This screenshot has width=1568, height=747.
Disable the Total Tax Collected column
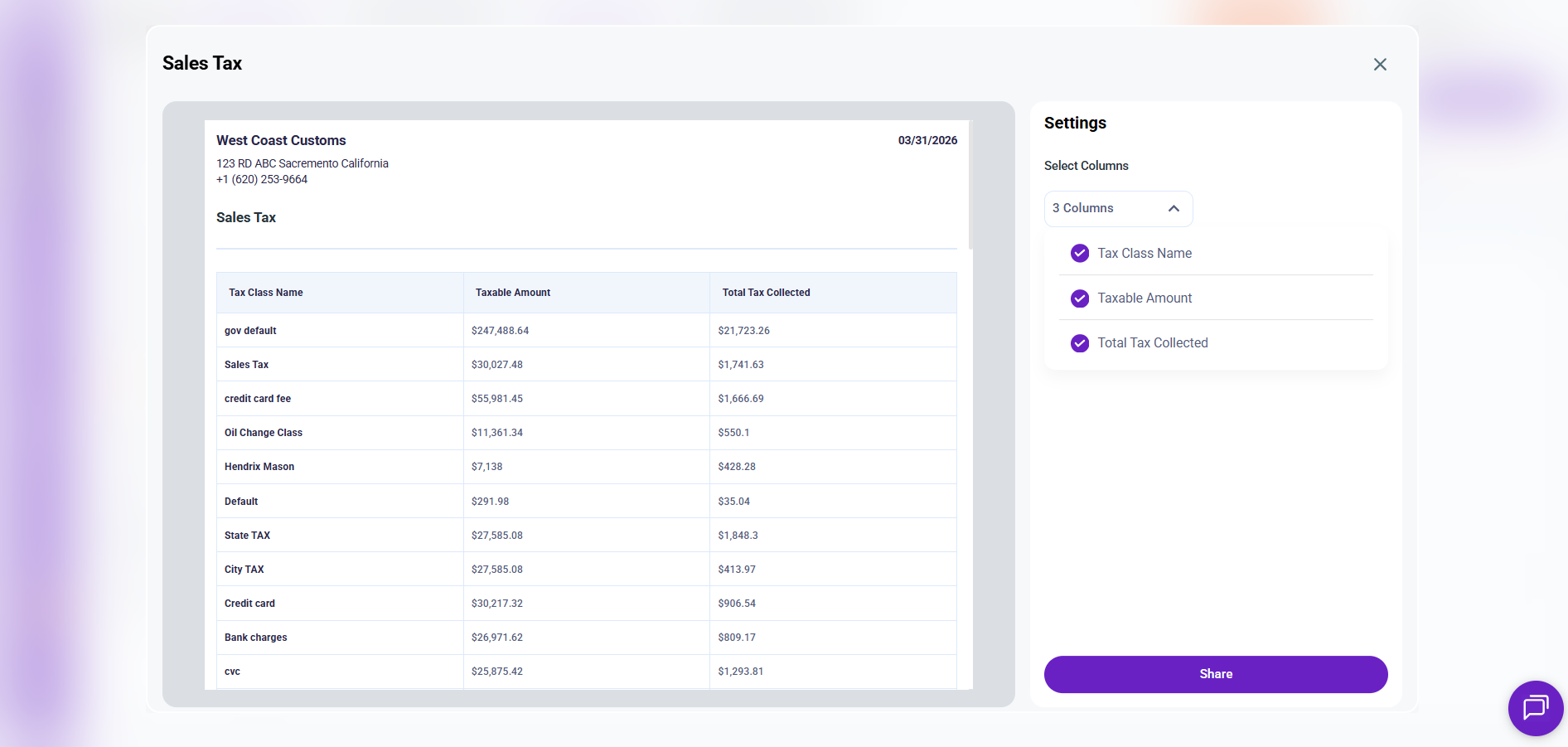point(1080,343)
